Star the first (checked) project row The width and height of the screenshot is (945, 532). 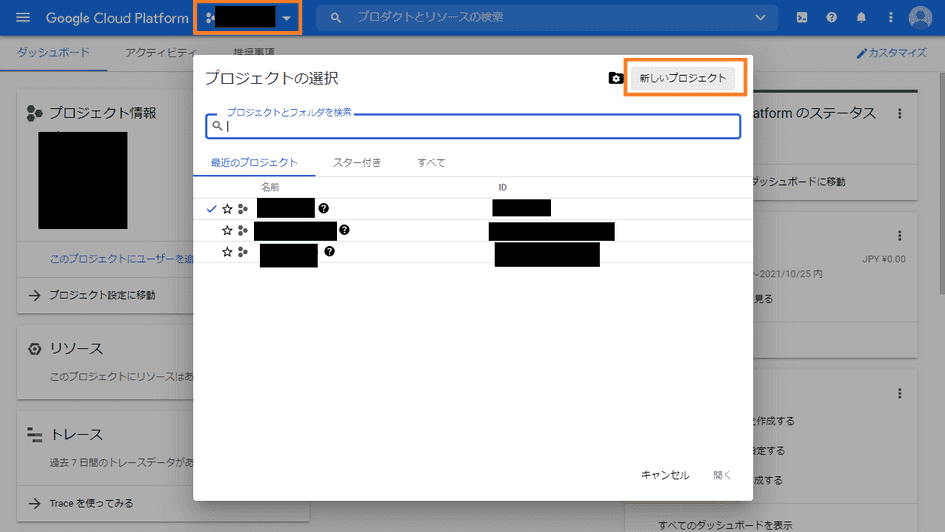pyautogui.click(x=227, y=209)
